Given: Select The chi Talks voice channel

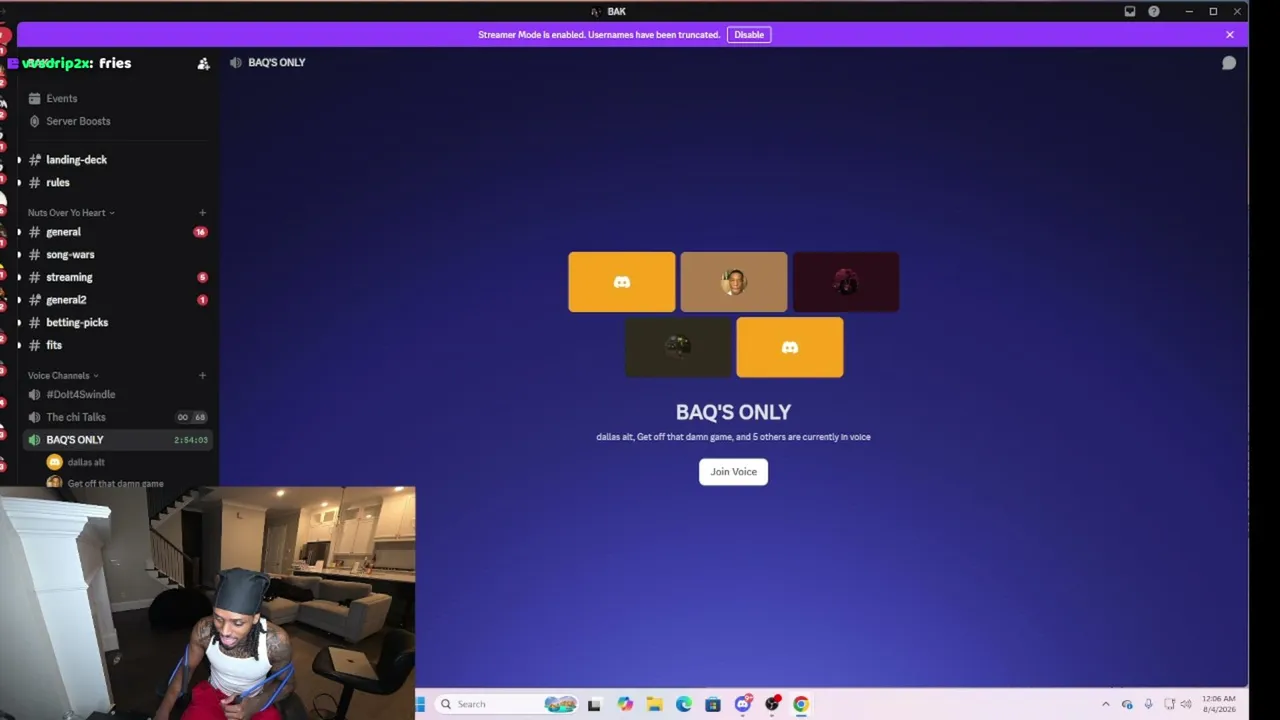Looking at the screenshot, I should point(116,417).
